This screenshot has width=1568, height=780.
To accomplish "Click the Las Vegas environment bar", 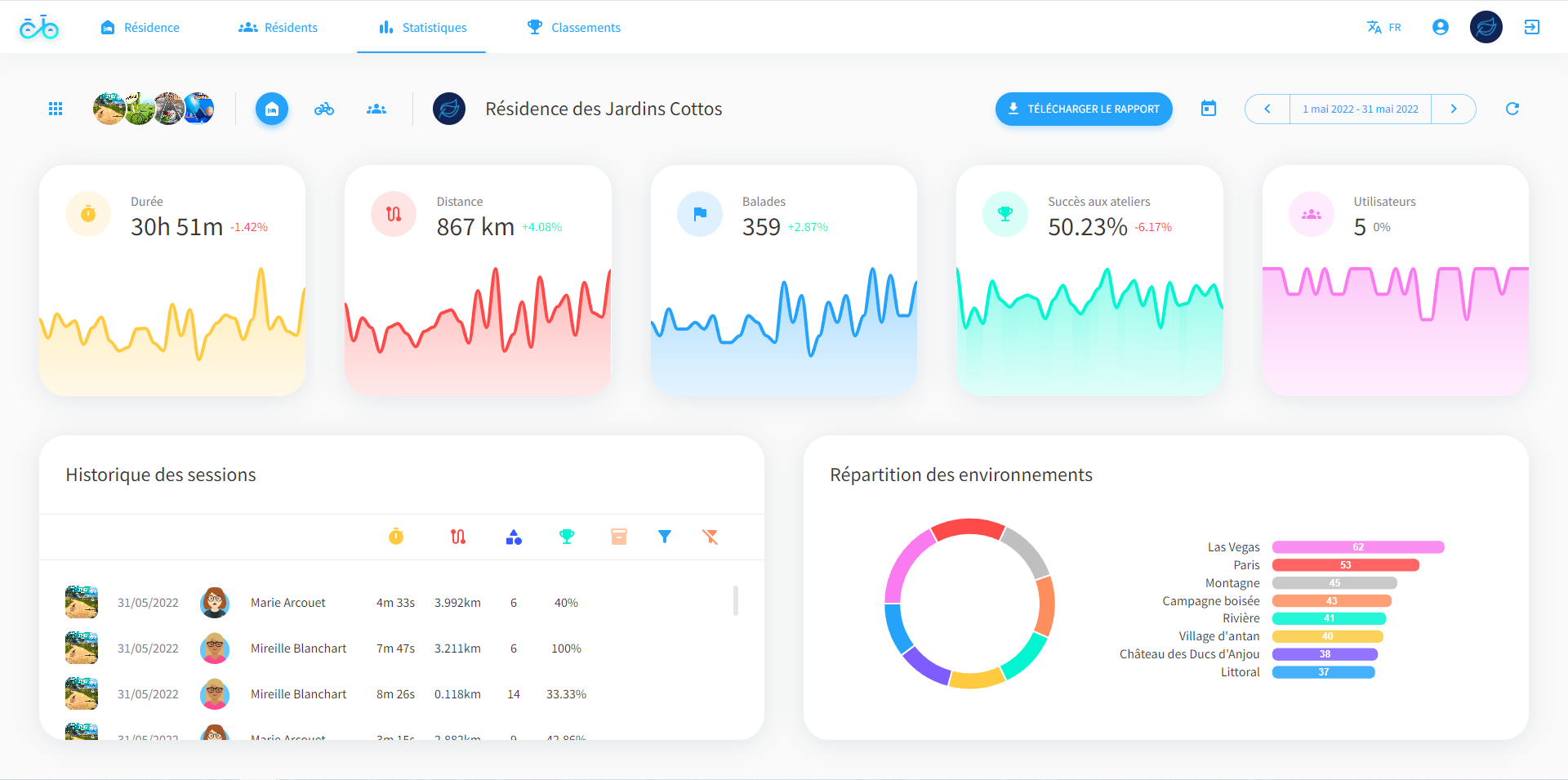I will tap(1357, 547).
